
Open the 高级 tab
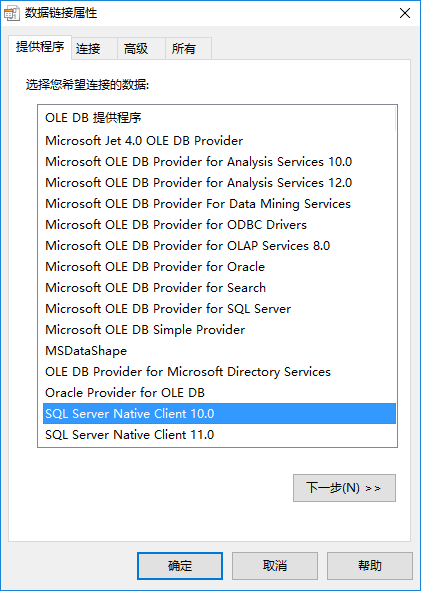141,48
